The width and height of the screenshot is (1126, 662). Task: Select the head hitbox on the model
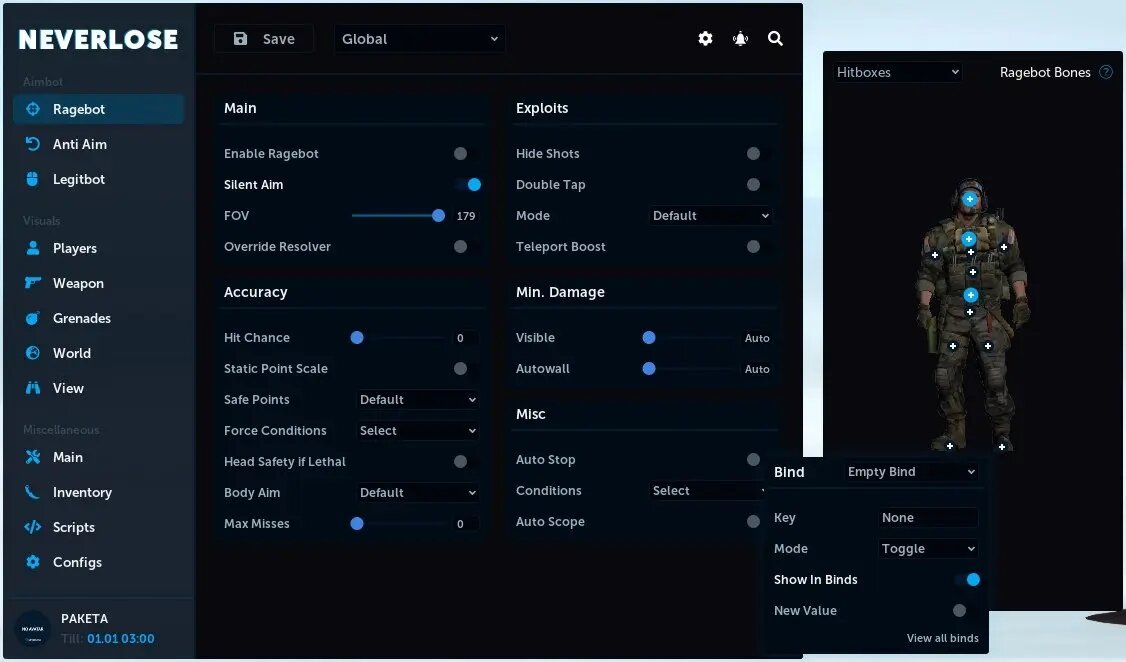click(969, 199)
